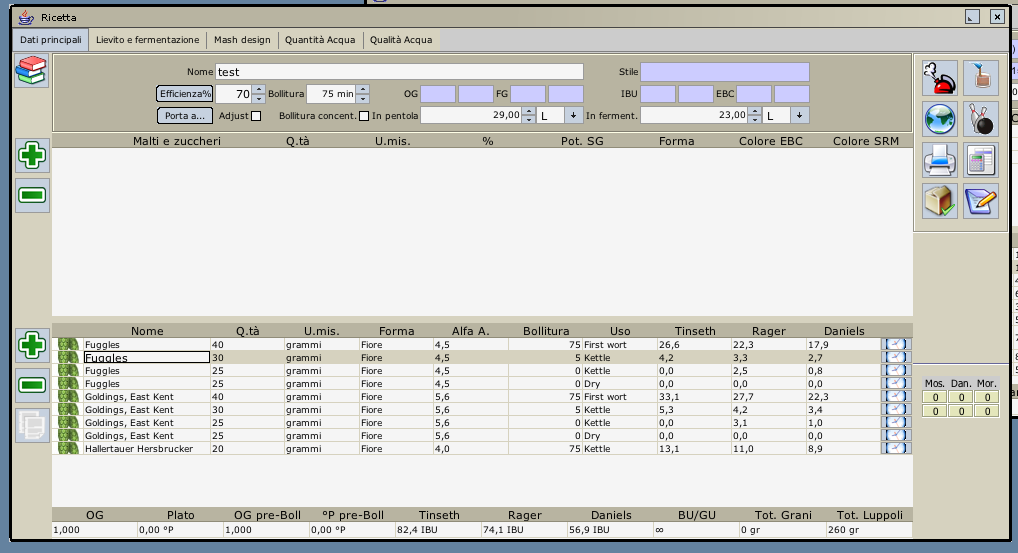
Task: Click hop leaf icon of Goldings 30 grammi row
Action: click(x=68, y=410)
